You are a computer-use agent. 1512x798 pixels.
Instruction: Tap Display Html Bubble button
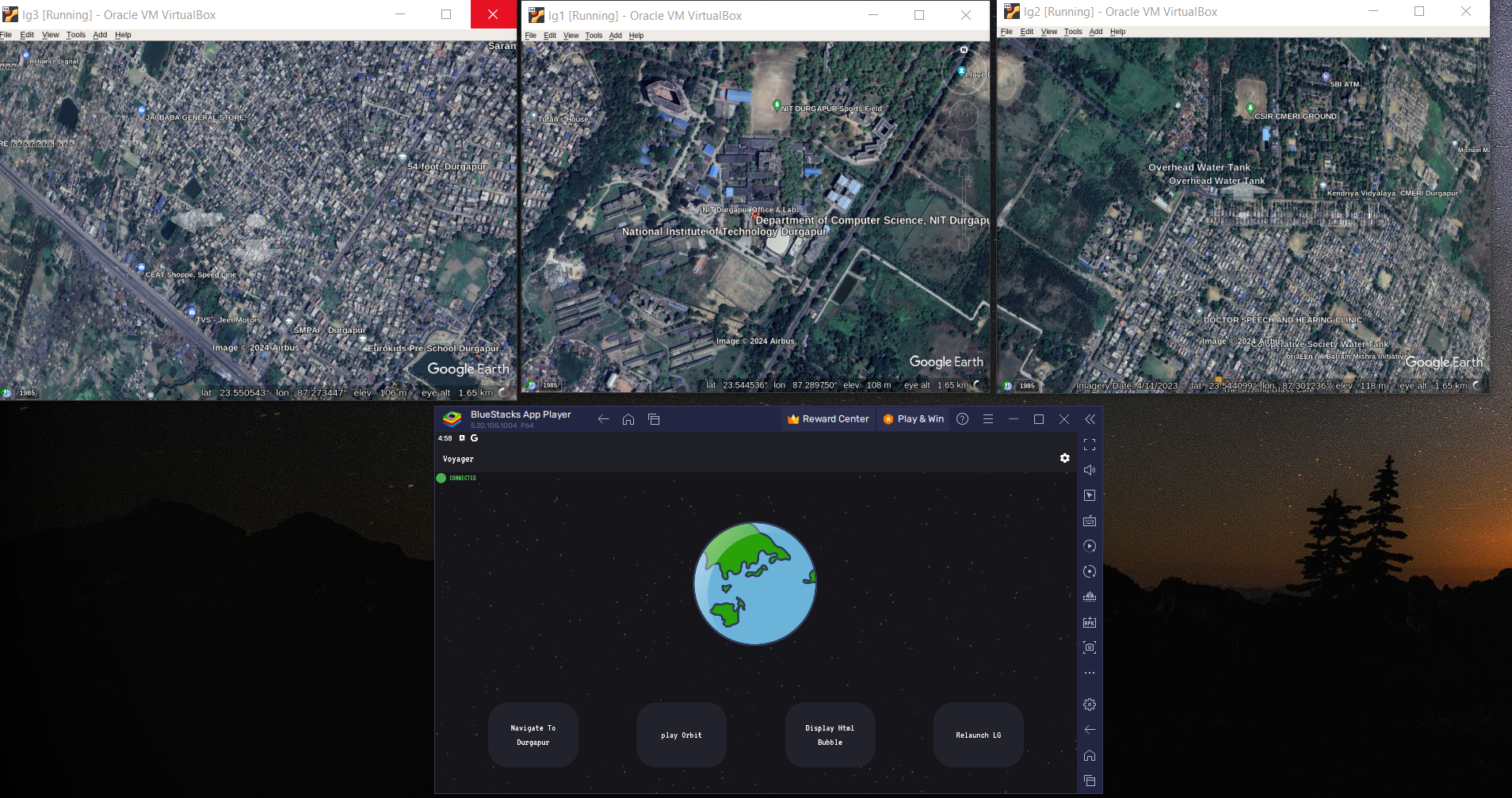click(x=830, y=735)
